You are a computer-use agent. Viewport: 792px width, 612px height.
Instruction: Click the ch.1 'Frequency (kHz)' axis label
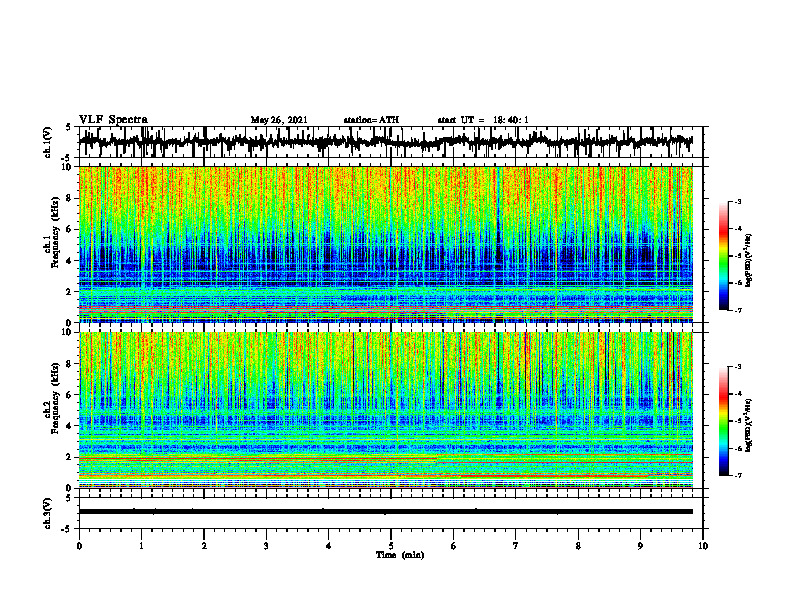click(x=55, y=232)
